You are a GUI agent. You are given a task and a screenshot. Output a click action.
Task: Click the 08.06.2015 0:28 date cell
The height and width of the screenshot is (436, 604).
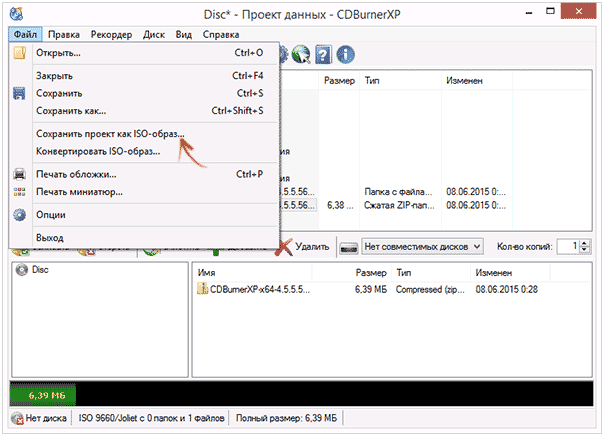tap(507, 289)
